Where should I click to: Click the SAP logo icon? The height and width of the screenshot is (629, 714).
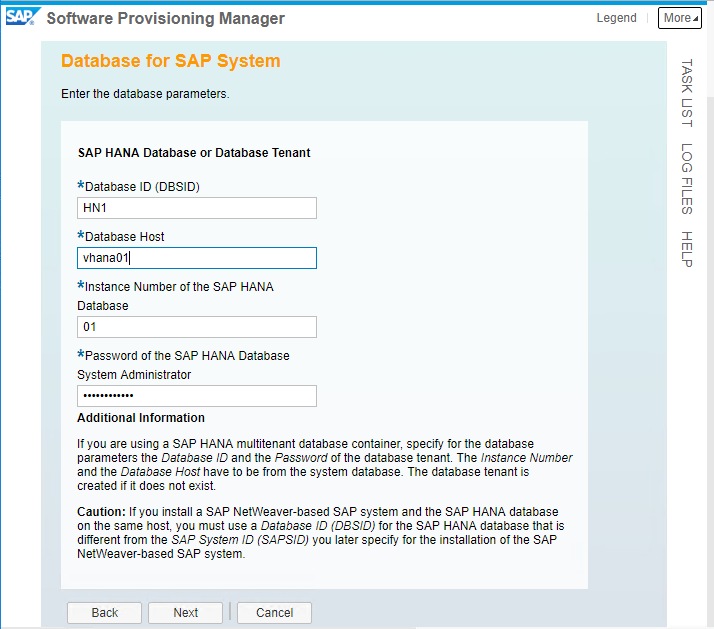click(23, 17)
